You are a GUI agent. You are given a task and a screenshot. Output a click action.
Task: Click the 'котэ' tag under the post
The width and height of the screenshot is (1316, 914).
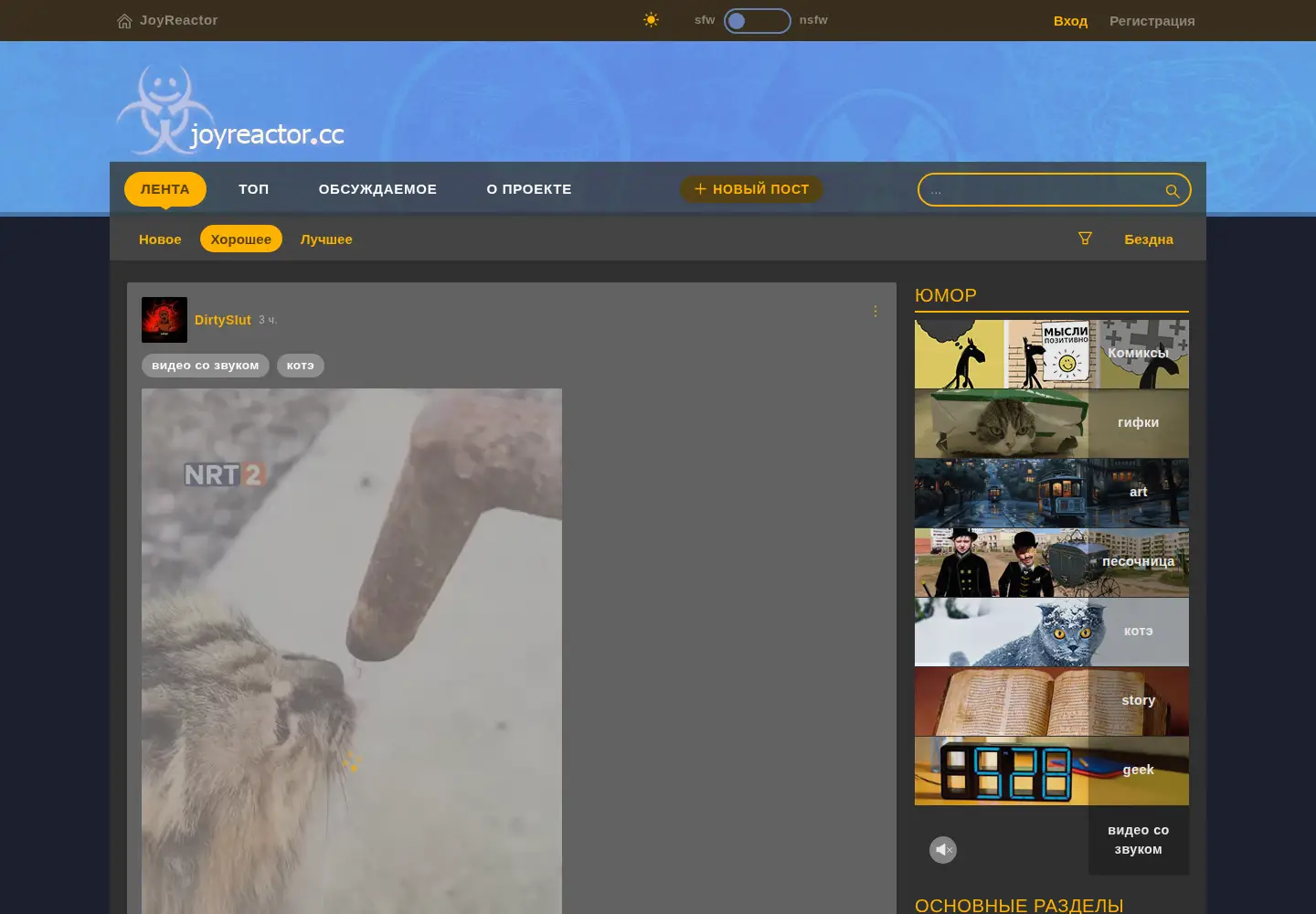click(x=301, y=366)
